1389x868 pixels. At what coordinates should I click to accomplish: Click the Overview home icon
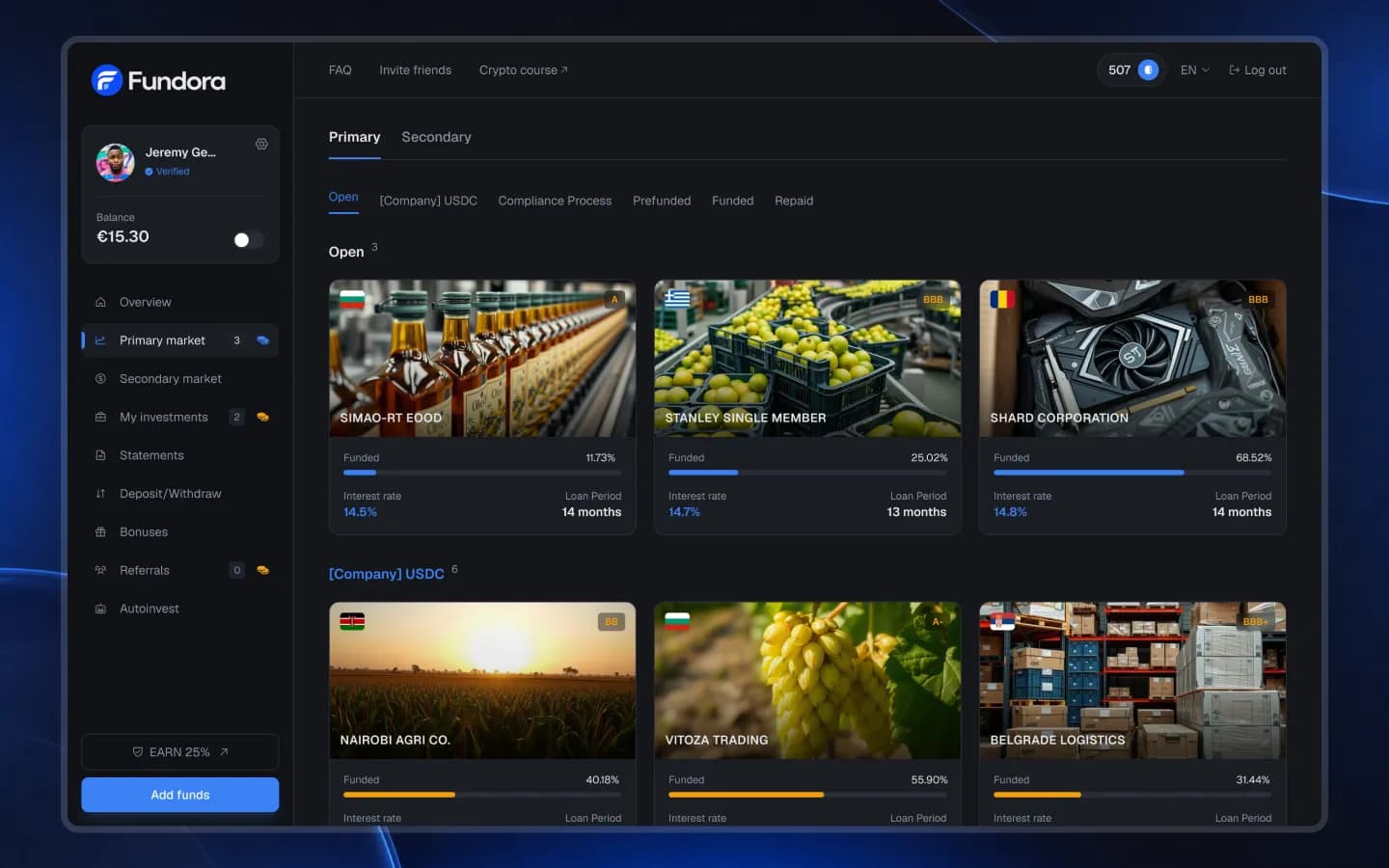[x=100, y=302]
